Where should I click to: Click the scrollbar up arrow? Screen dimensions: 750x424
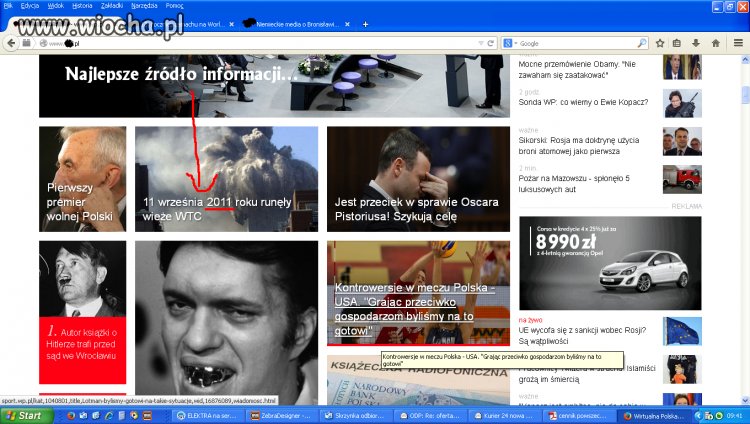(x=745, y=60)
